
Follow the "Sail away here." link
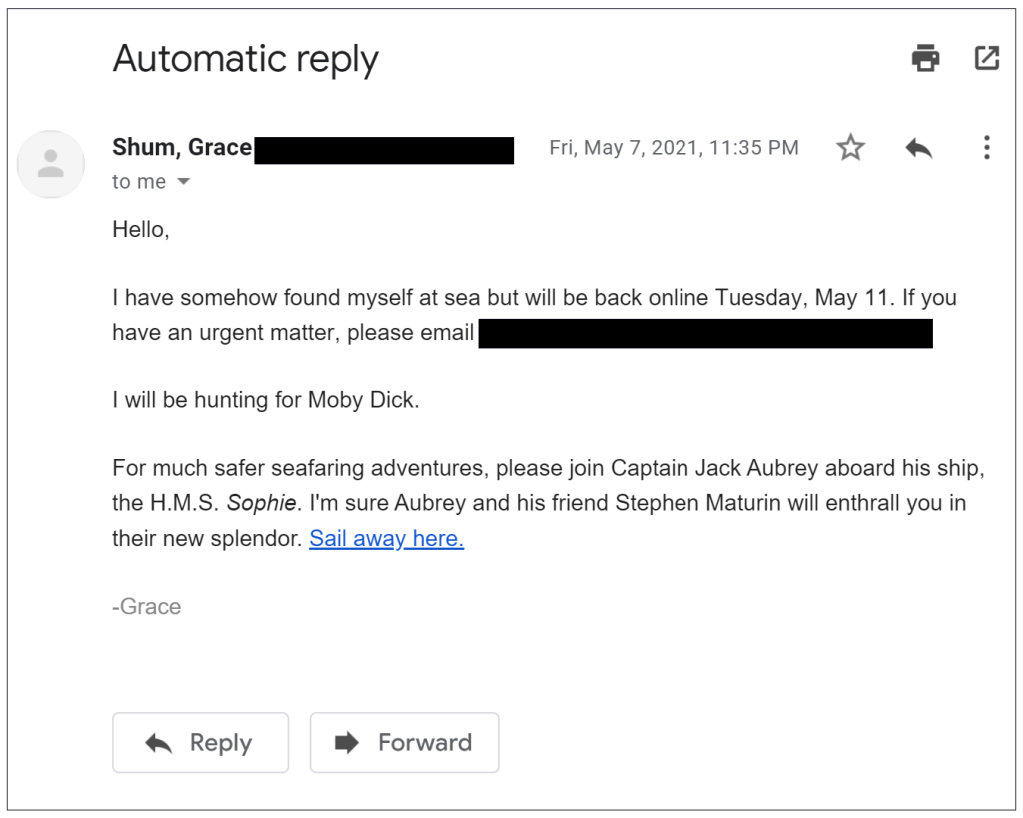(x=386, y=538)
